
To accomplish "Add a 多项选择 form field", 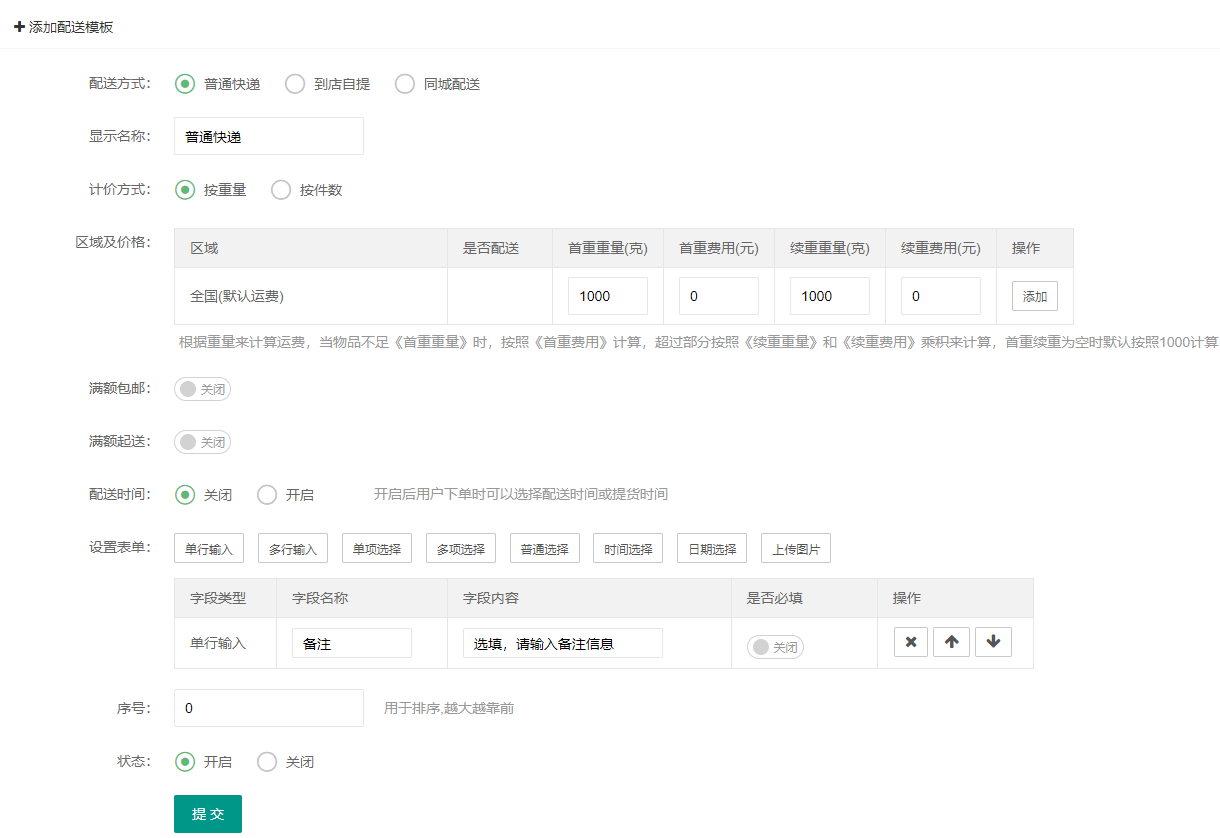I will click(x=460, y=549).
